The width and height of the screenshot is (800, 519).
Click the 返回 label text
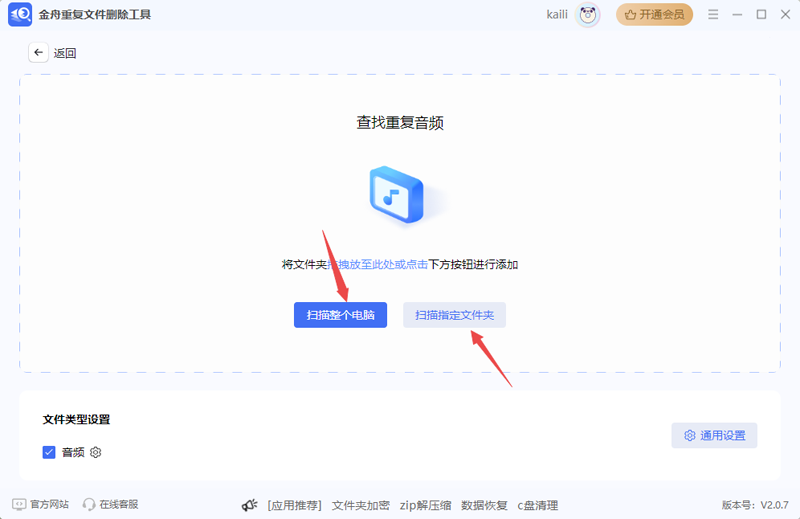click(65, 53)
